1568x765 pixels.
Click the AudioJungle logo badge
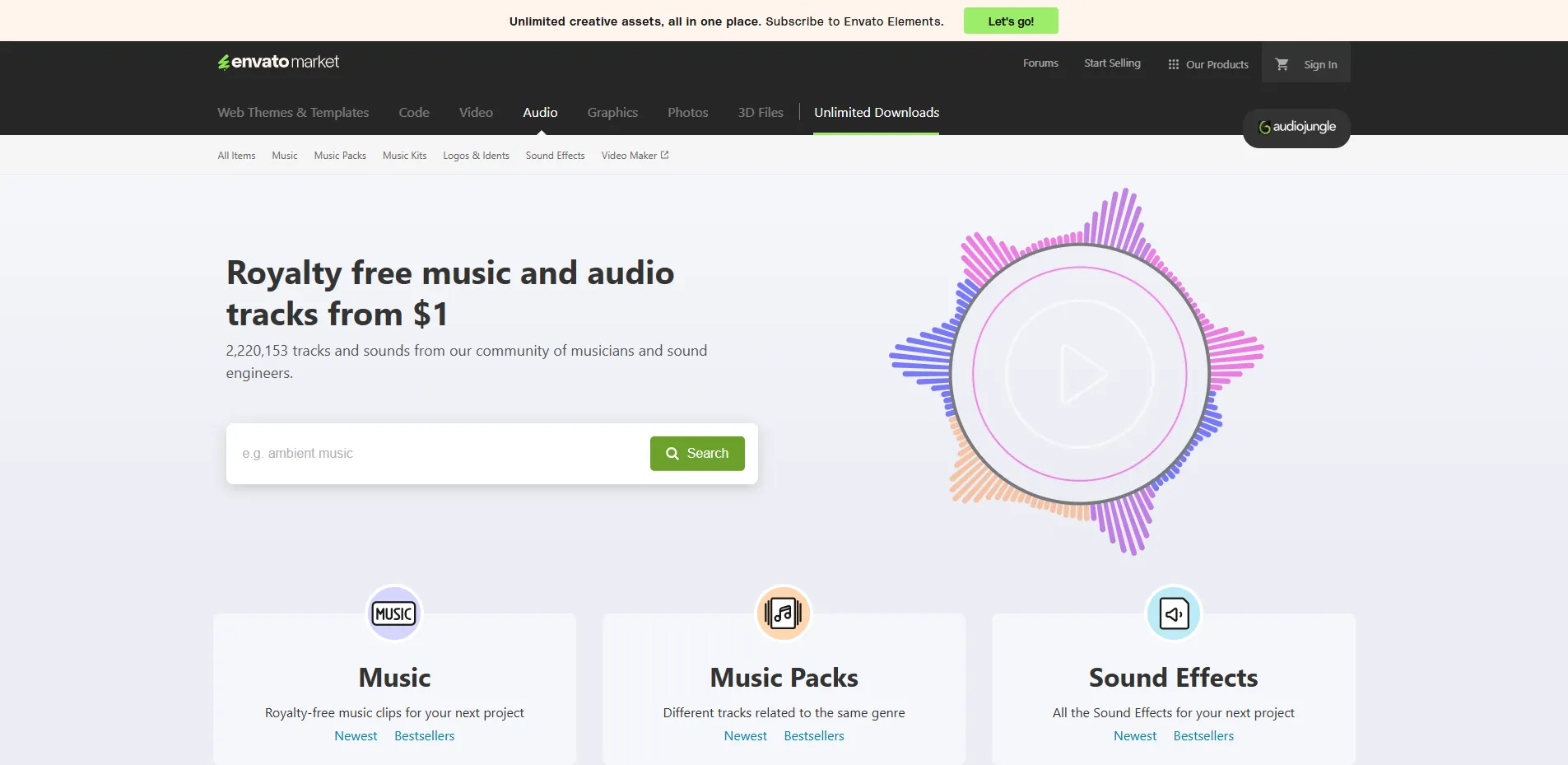click(x=1296, y=128)
